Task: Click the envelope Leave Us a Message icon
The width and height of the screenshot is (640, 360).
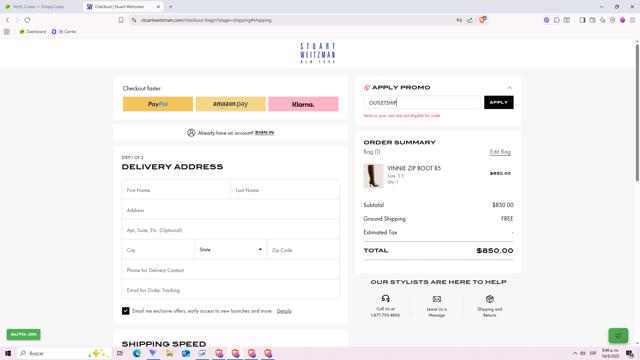Action: 437,299
